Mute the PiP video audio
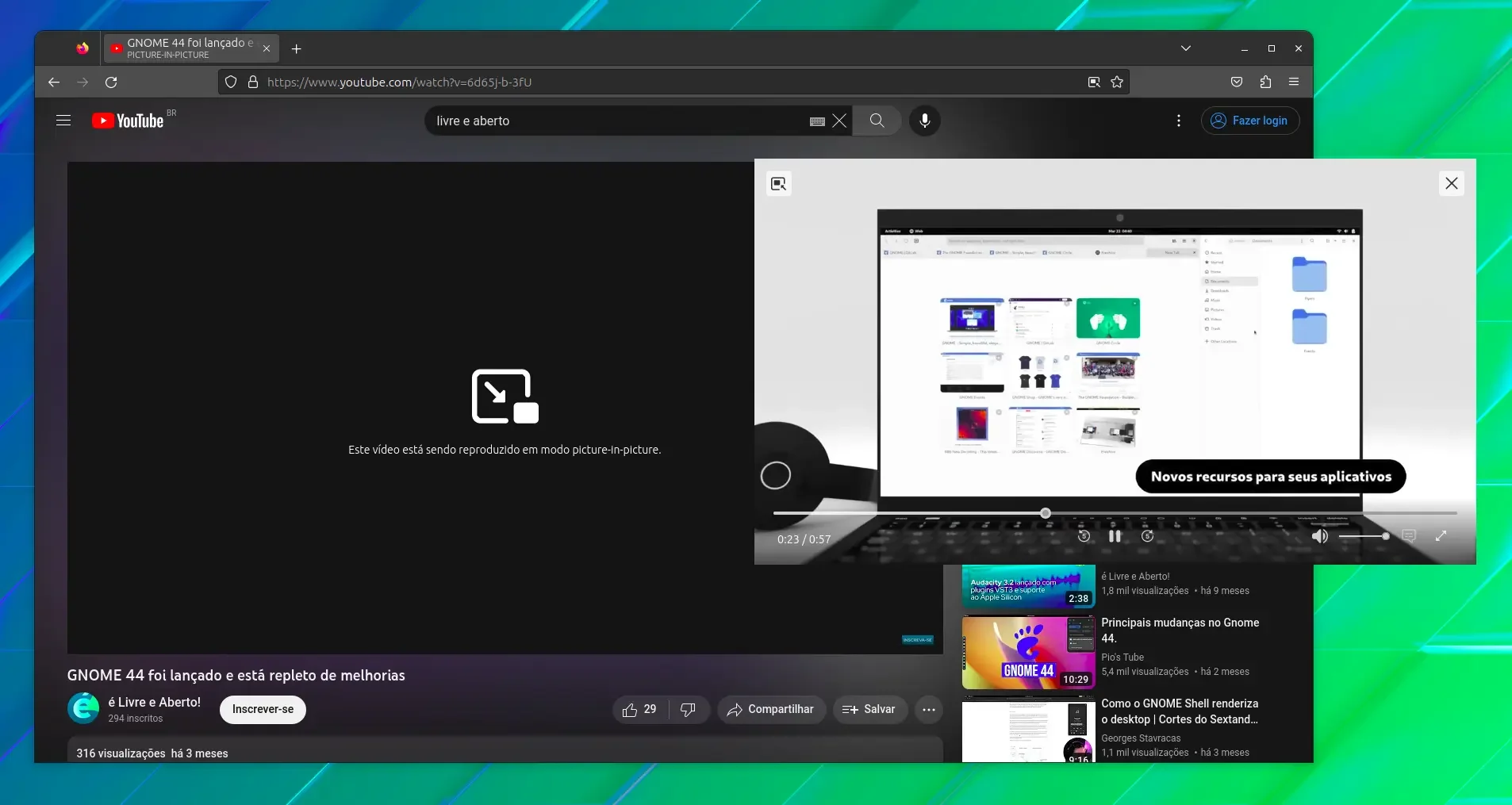Viewport: 1512px width, 805px height. point(1319,536)
